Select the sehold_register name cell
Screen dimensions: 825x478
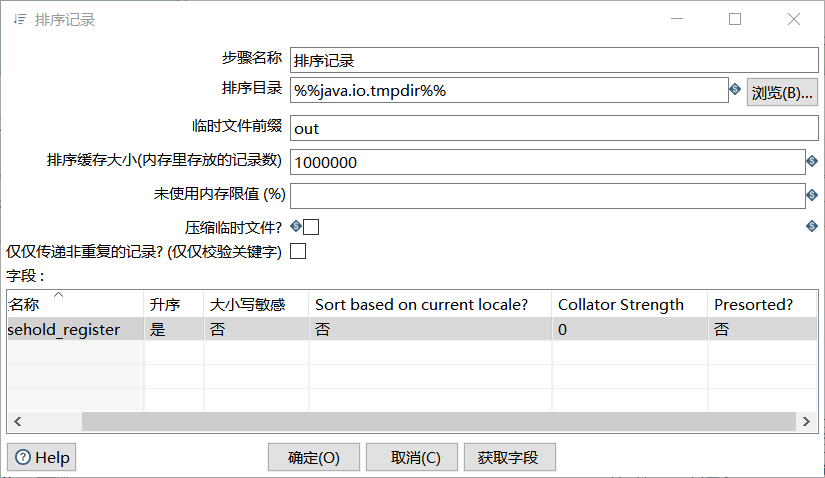tap(75, 329)
